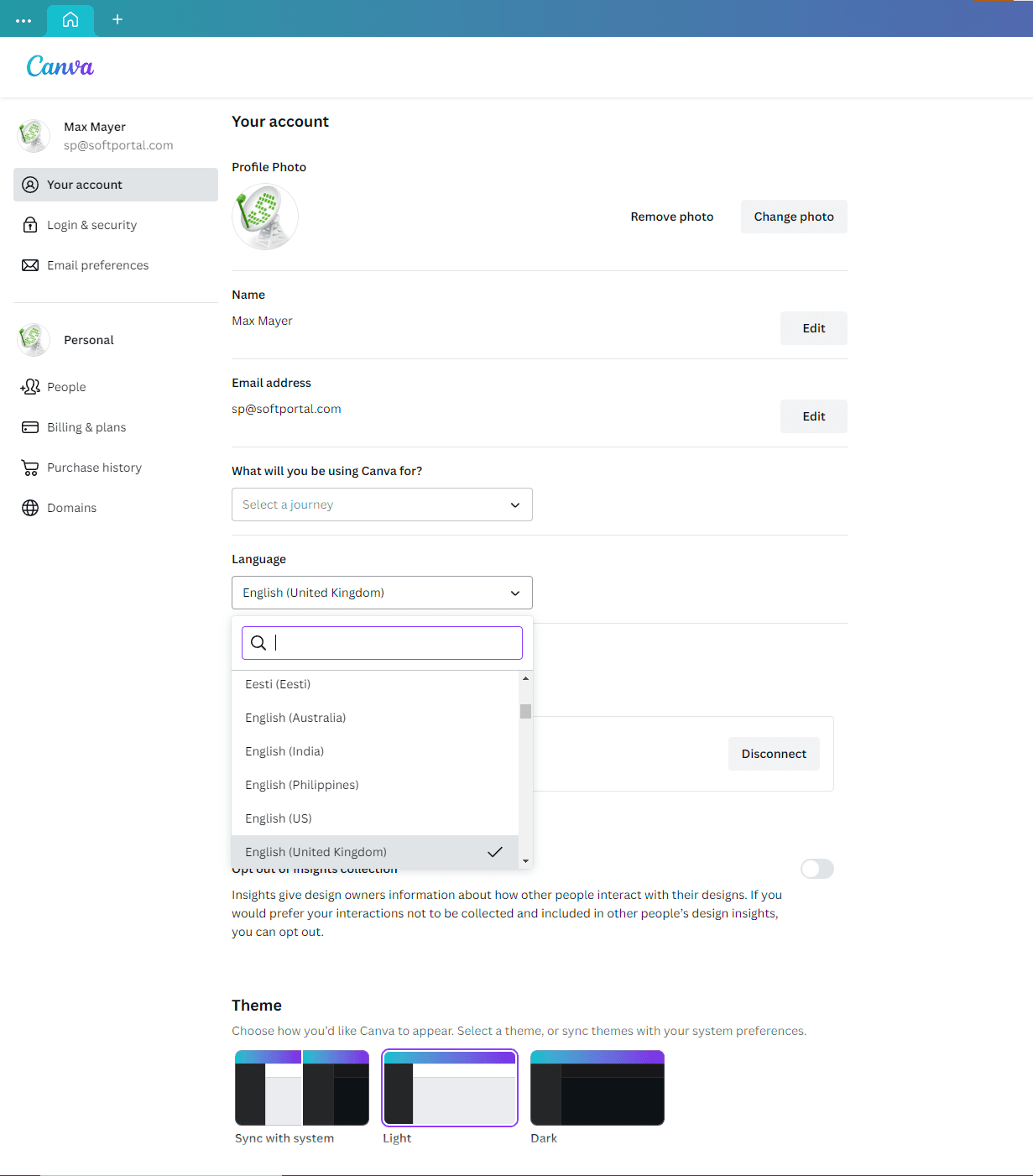
Task: Select Sync with system theme thumbnail
Action: (302, 1088)
